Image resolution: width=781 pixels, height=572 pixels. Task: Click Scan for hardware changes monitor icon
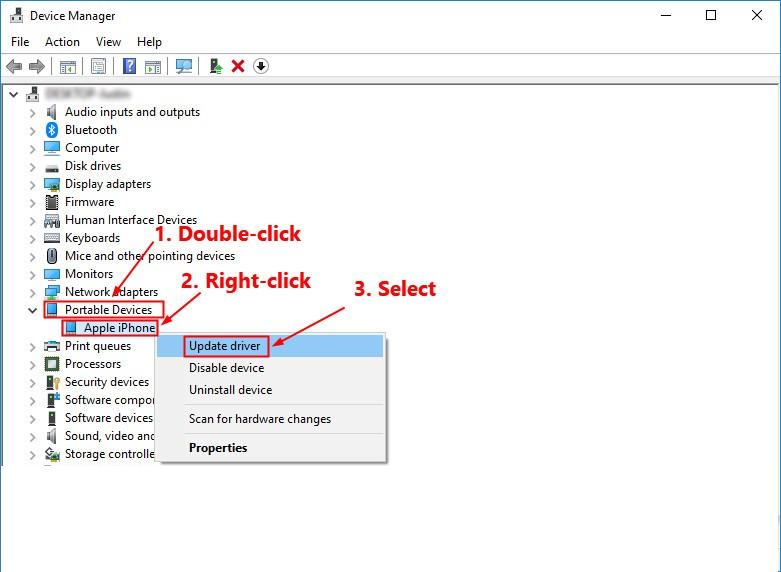[183, 66]
